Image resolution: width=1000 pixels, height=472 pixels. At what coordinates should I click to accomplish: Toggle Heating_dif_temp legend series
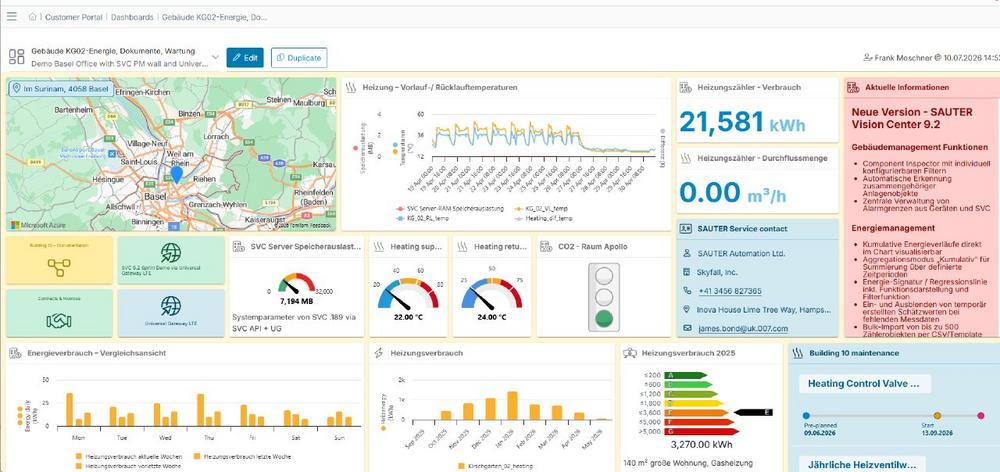pos(543,218)
